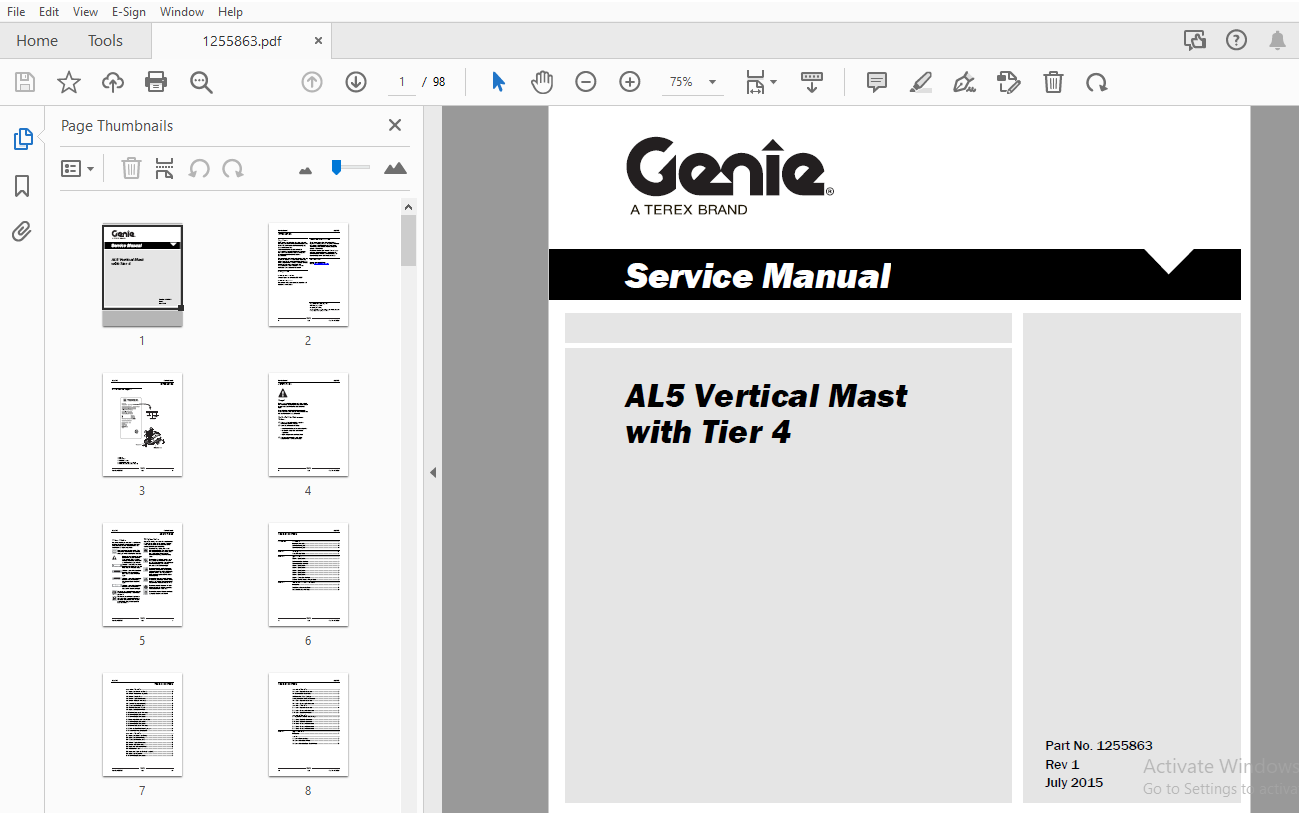Viewport: 1299px width, 813px height.
Task: Expand the fit page options arrow
Action: [x=773, y=82]
